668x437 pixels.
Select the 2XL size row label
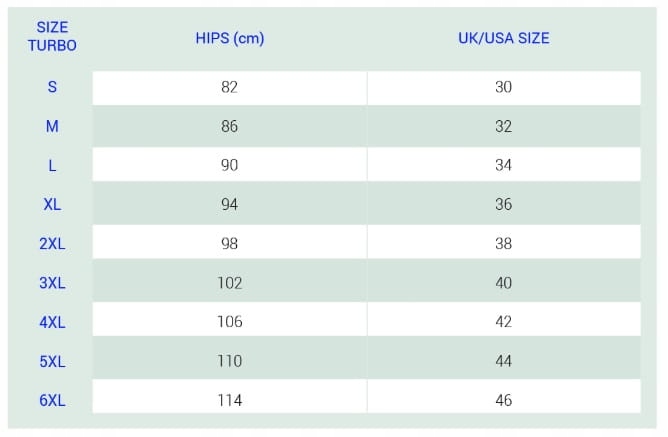click(x=52, y=243)
